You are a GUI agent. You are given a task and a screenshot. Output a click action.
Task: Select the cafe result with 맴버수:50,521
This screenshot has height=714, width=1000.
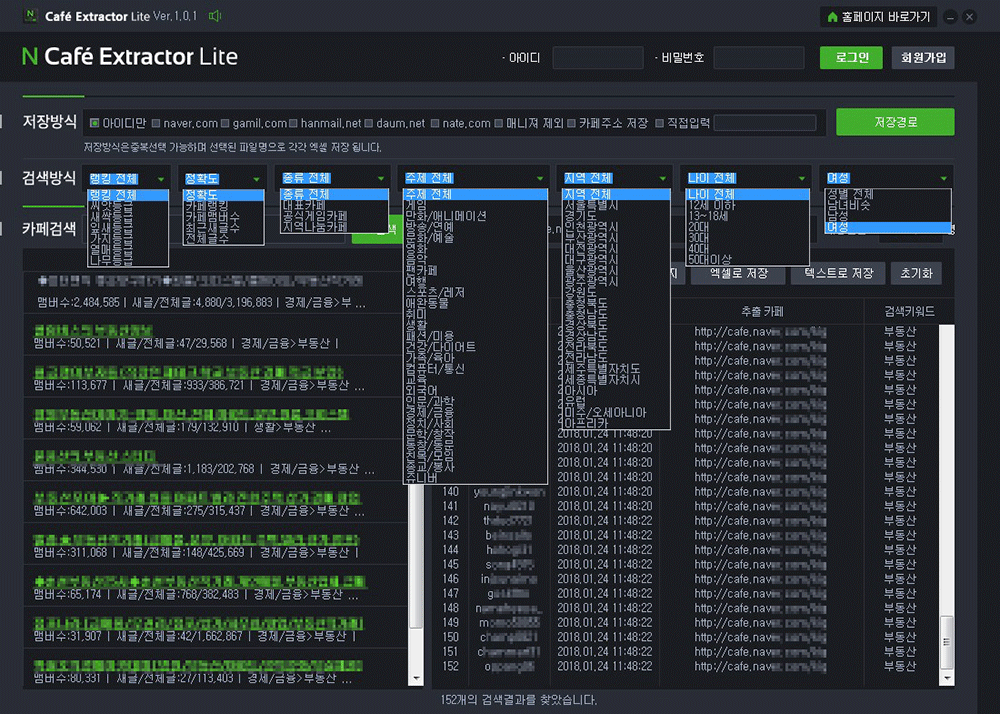(216, 337)
